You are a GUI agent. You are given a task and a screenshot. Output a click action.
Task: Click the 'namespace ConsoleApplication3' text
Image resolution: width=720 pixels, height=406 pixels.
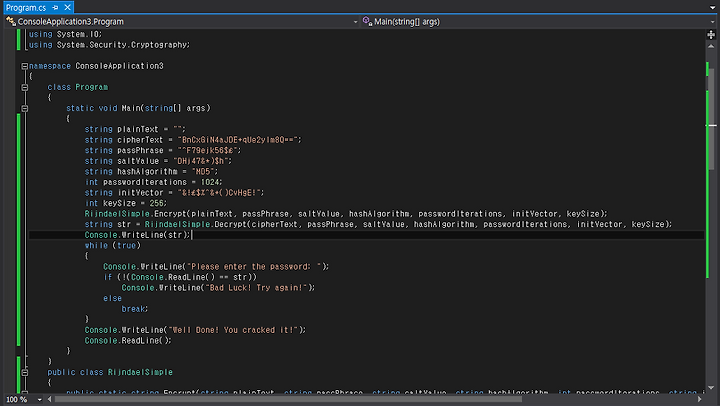[96, 66]
